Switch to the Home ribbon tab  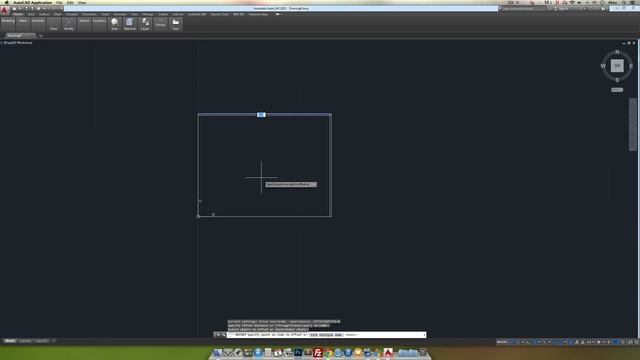pos(18,14)
